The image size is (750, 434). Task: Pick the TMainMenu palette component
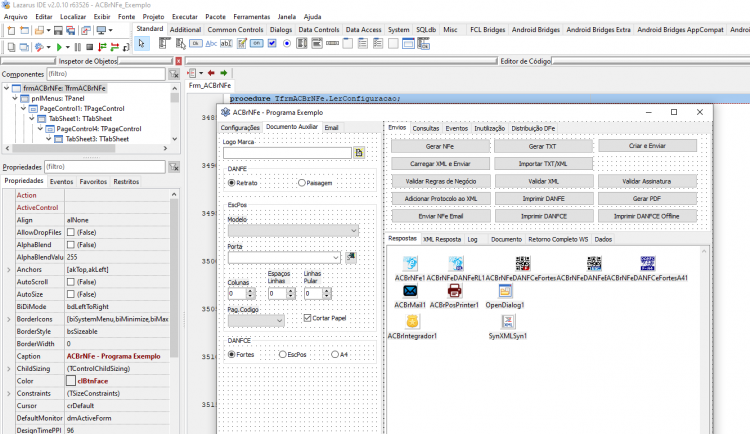(x=164, y=44)
